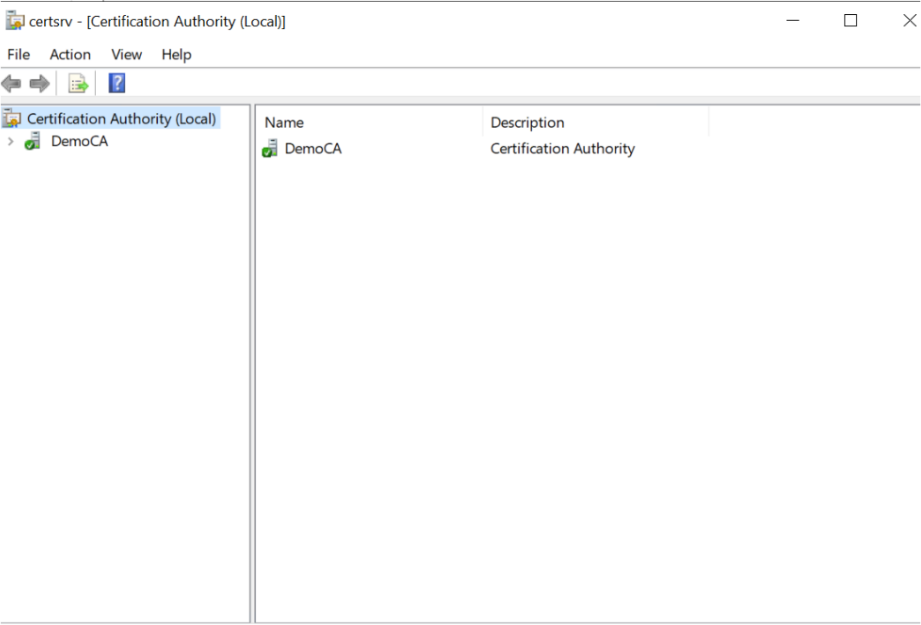
Task: Click the certsrv icon in the title bar
Action: 14,21
